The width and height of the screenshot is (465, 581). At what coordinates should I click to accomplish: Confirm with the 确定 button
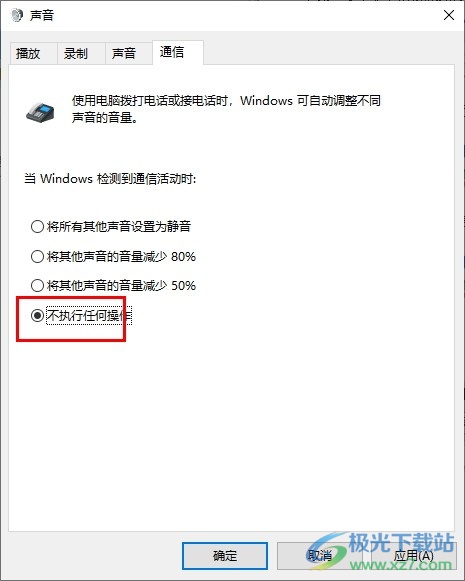pos(225,555)
